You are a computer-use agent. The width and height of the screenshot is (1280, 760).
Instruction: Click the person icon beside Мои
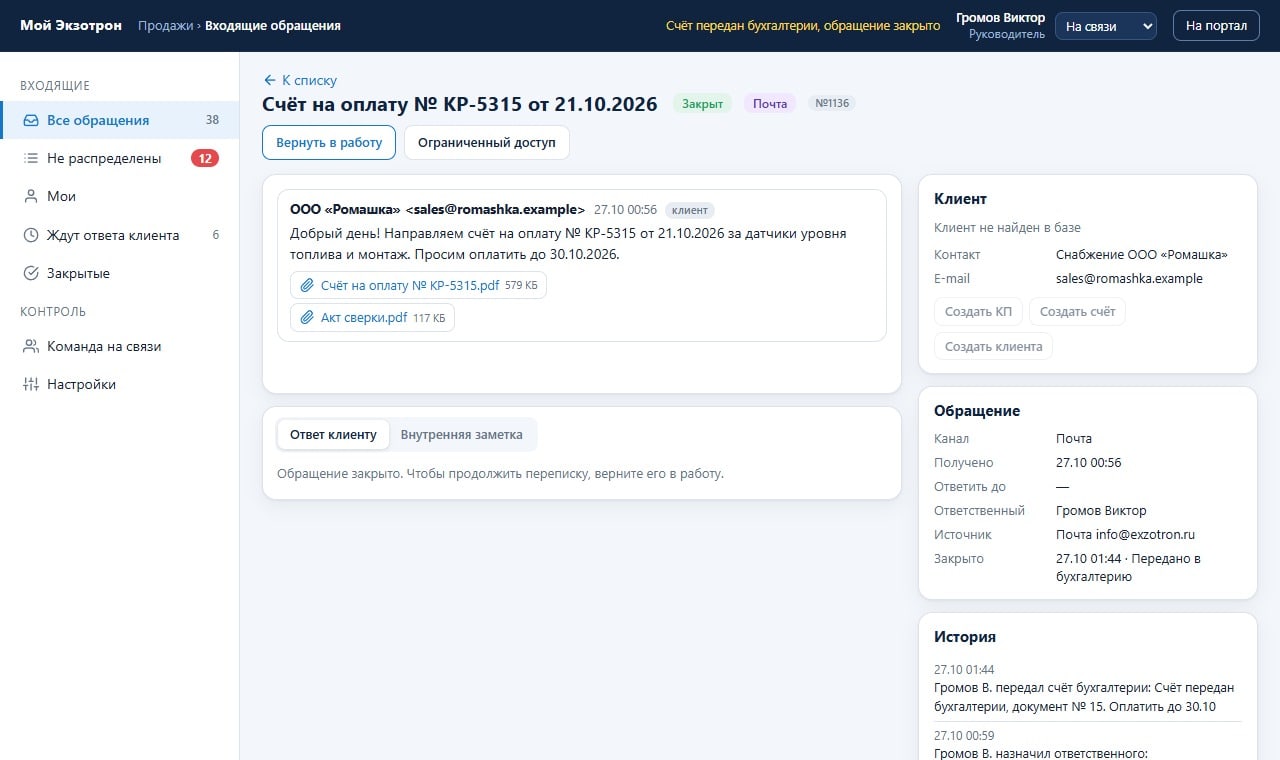pos(31,196)
